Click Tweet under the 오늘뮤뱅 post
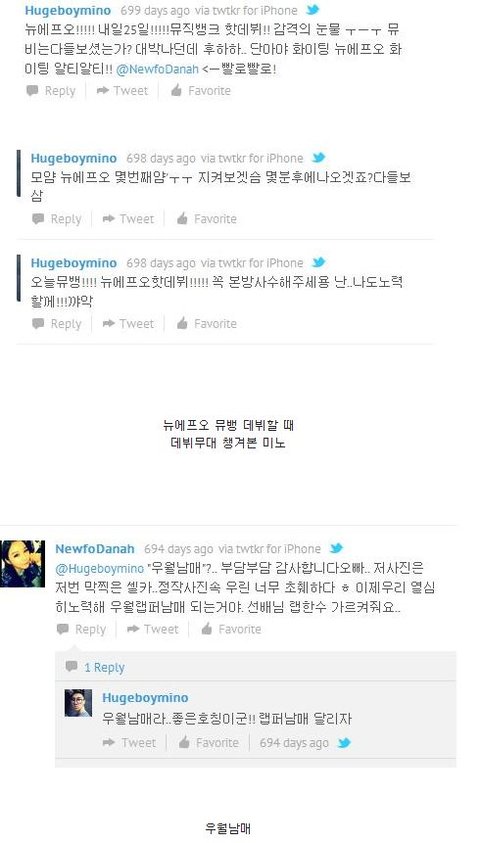The width and height of the screenshot is (480, 843). (128, 324)
